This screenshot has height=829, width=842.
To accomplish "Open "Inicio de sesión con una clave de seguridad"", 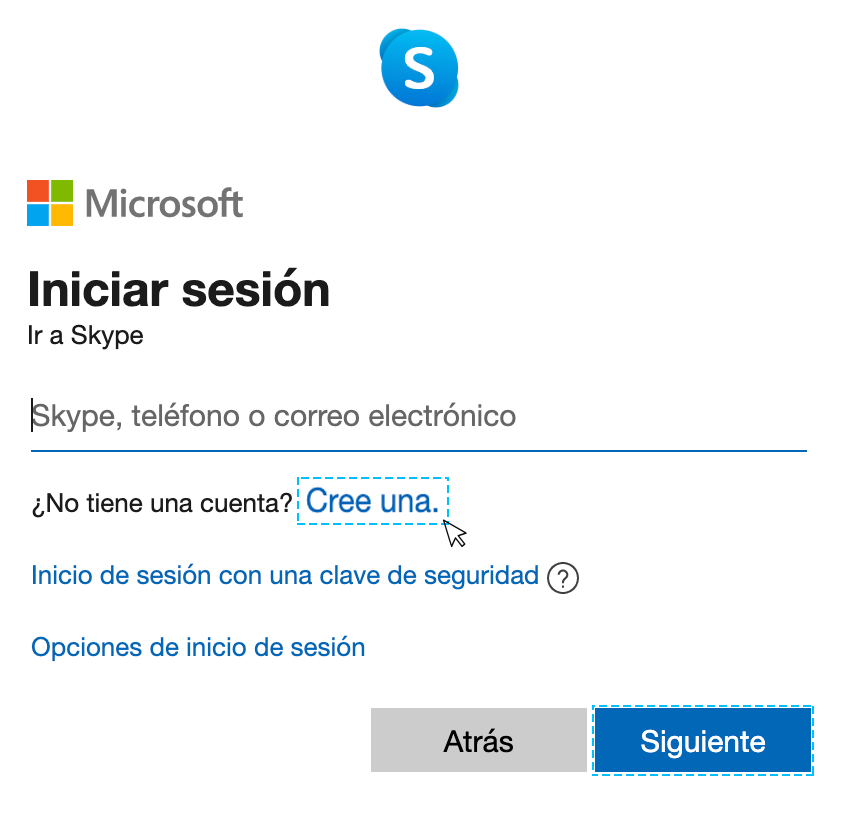I will click(x=285, y=576).
